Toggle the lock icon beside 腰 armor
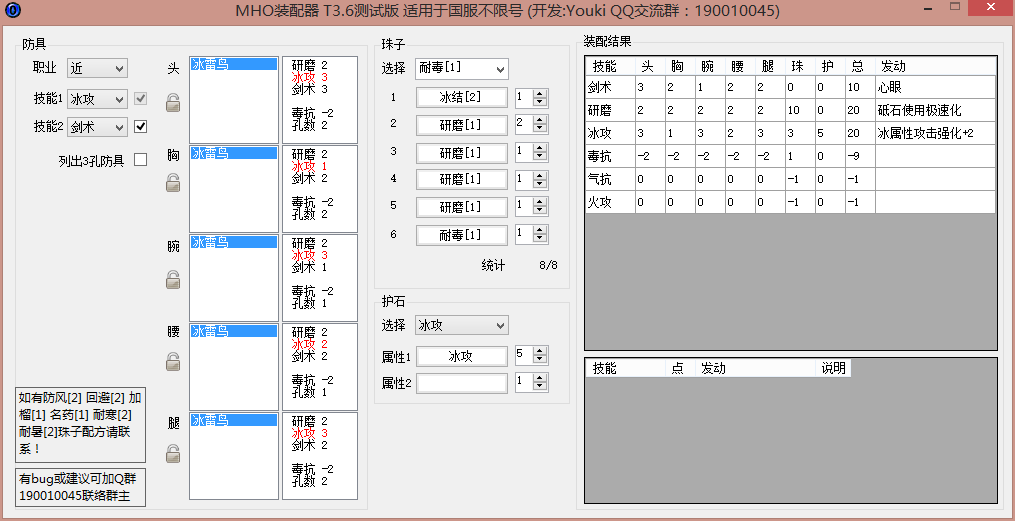The image size is (1015, 521). click(173, 361)
